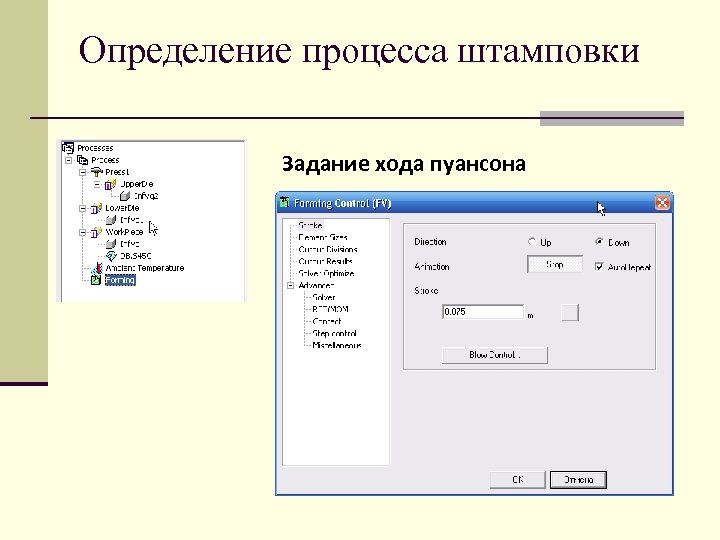
Task: Open Output Results settings
Action: click(326, 261)
